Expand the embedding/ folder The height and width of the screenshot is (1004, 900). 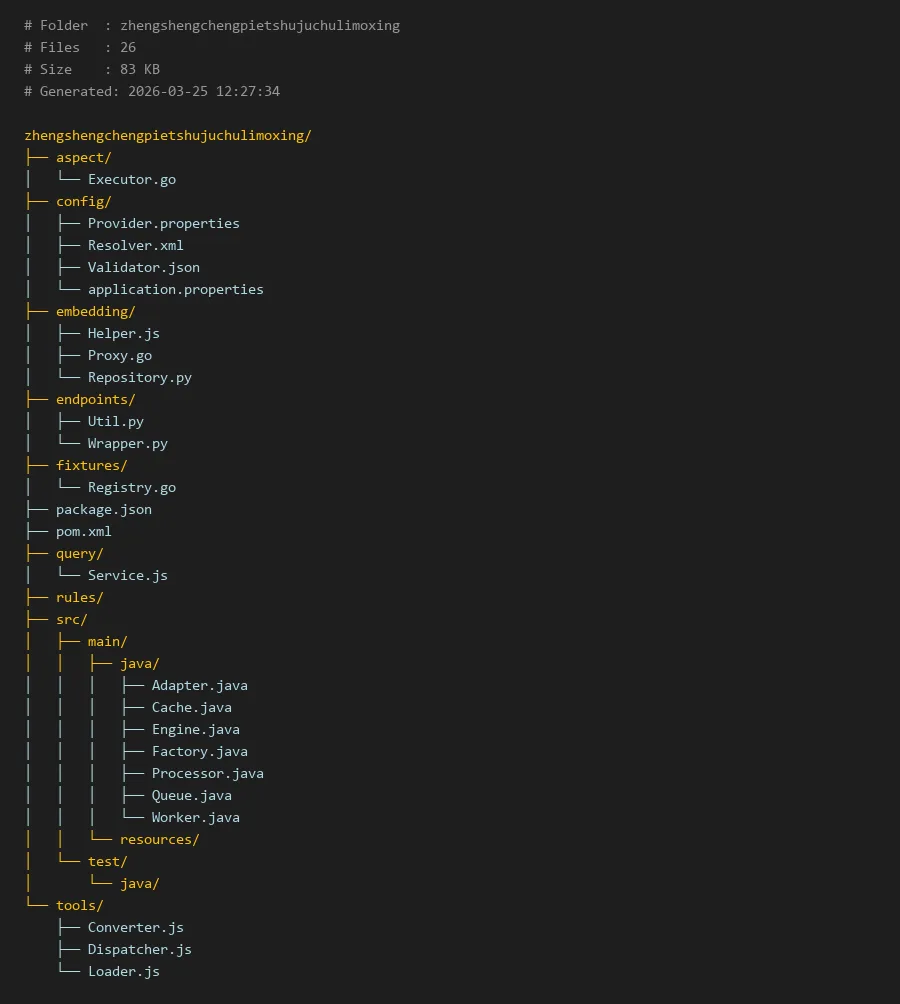(95, 311)
